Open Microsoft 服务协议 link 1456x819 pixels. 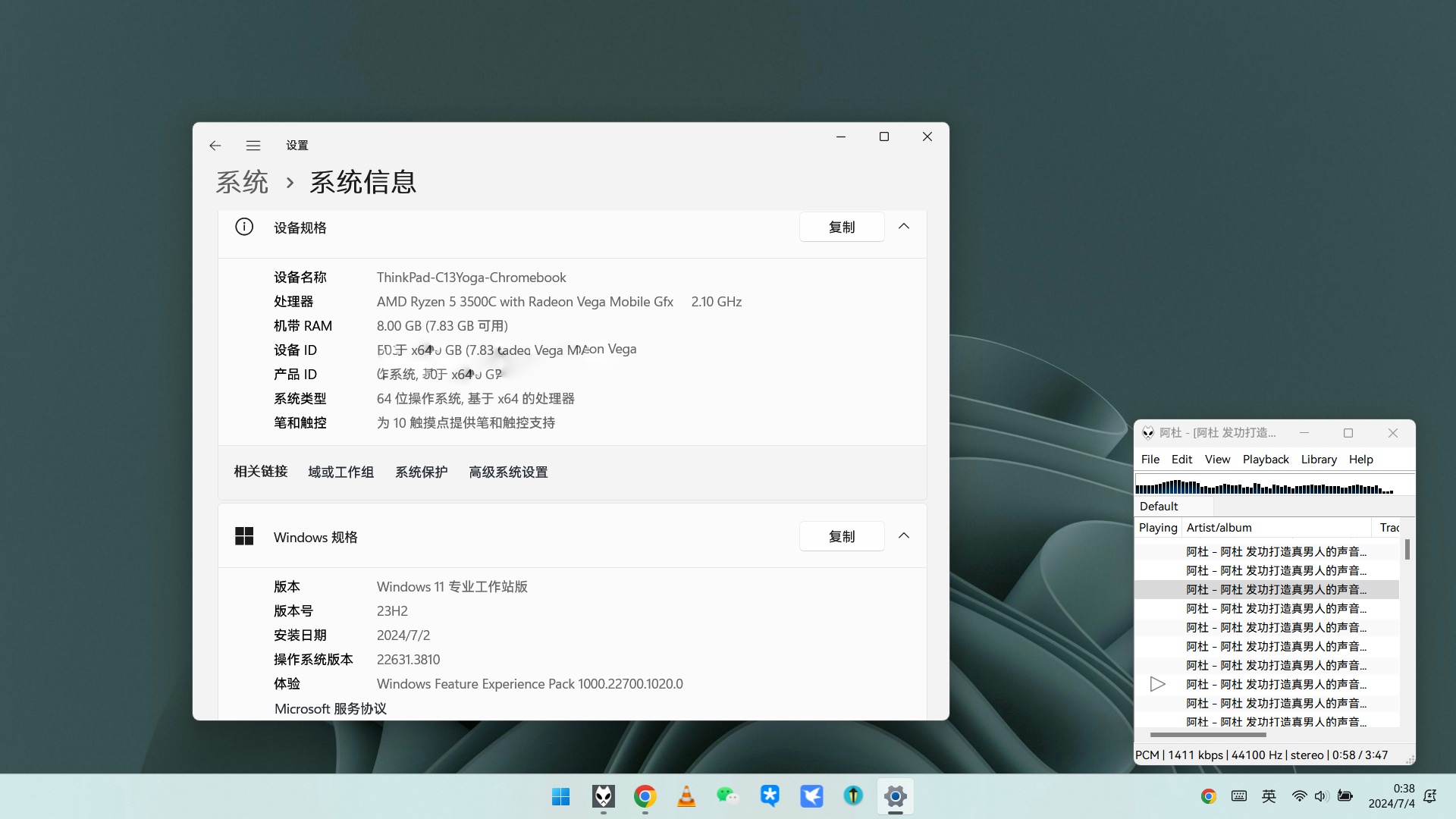(331, 708)
